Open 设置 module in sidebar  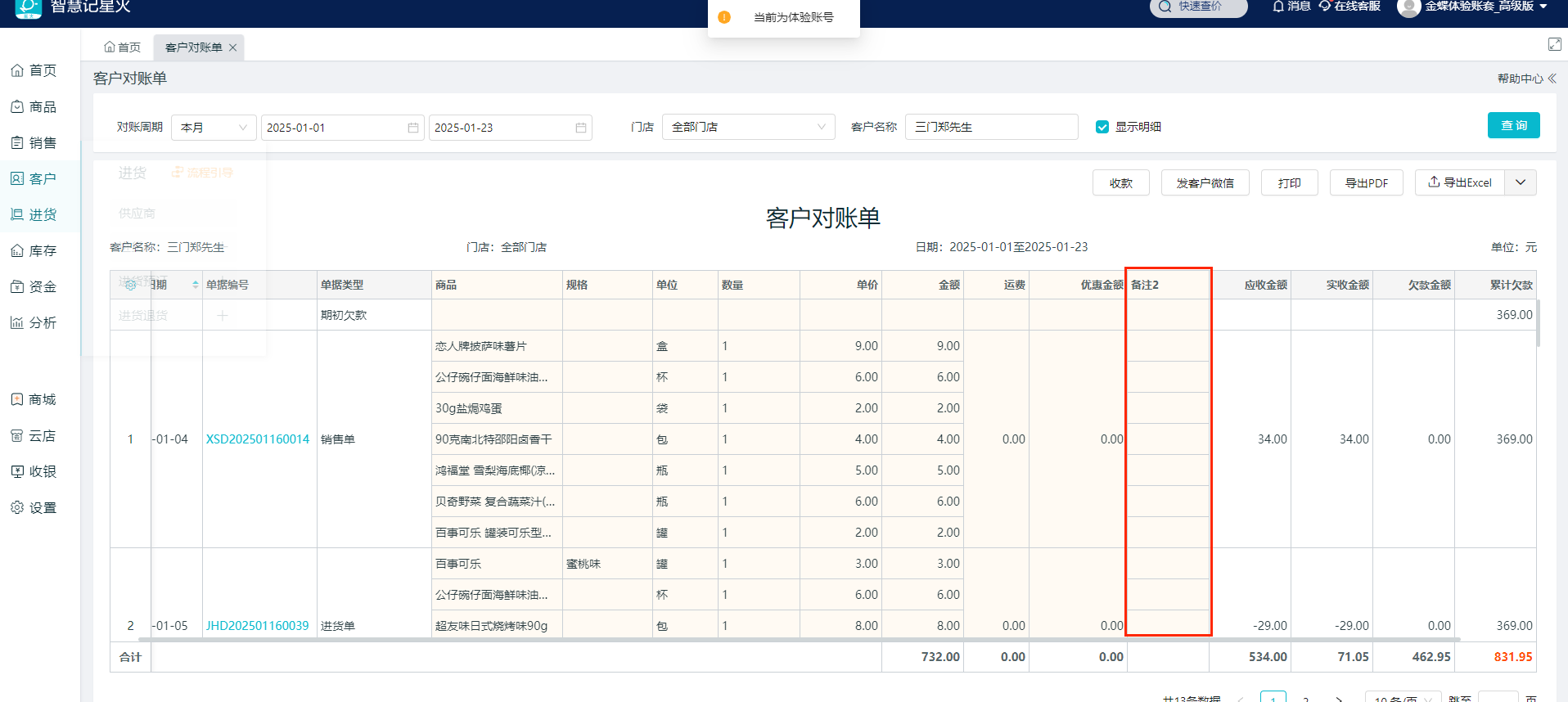pyautogui.click(x=34, y=507)
